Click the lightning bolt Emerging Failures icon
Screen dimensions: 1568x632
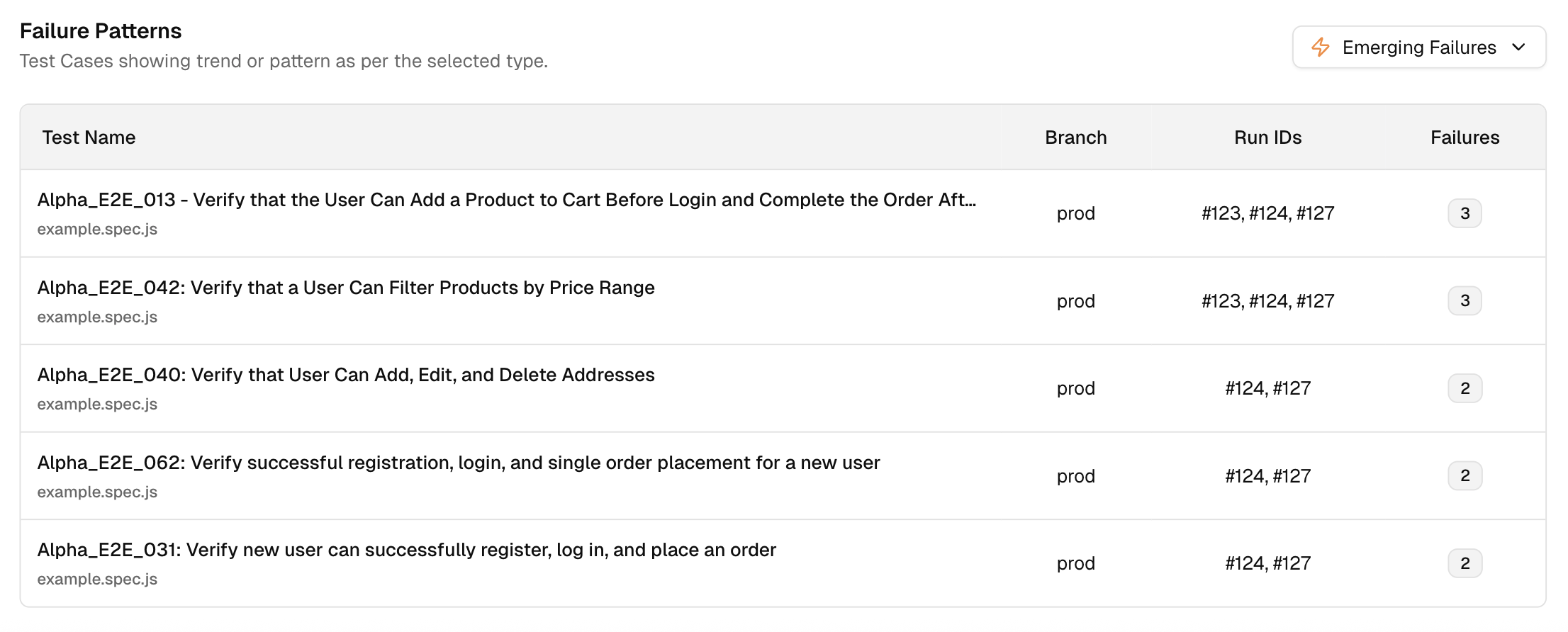1320,47
